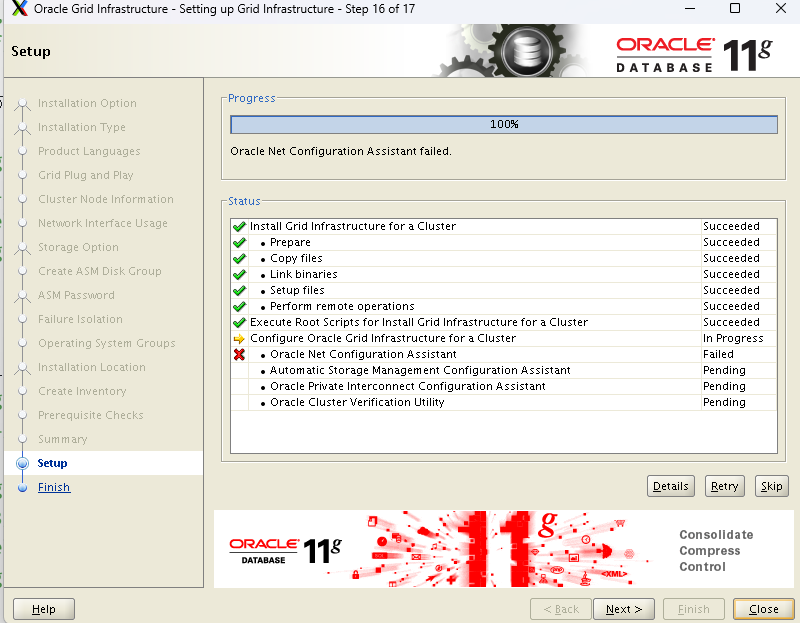Image resolution: width=800 pixels, height=623 pixels.
Task: Click the red X failed icon
Action: [239, 354]
